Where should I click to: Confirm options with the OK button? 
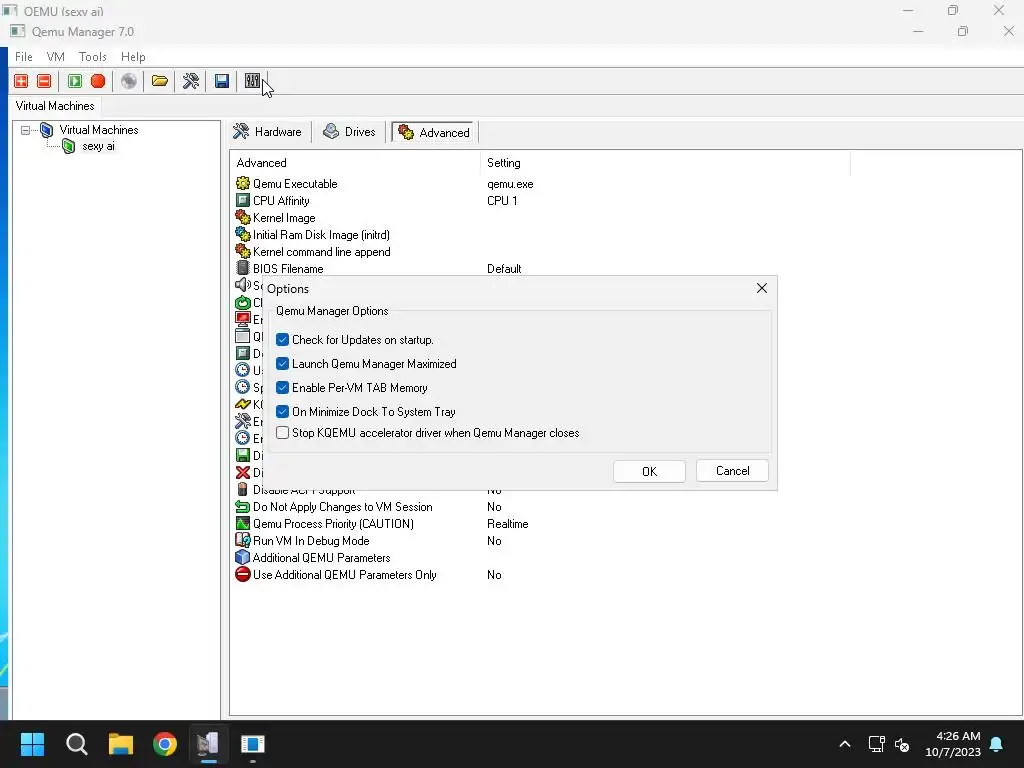pyautogui.click(x=649, y=472)
